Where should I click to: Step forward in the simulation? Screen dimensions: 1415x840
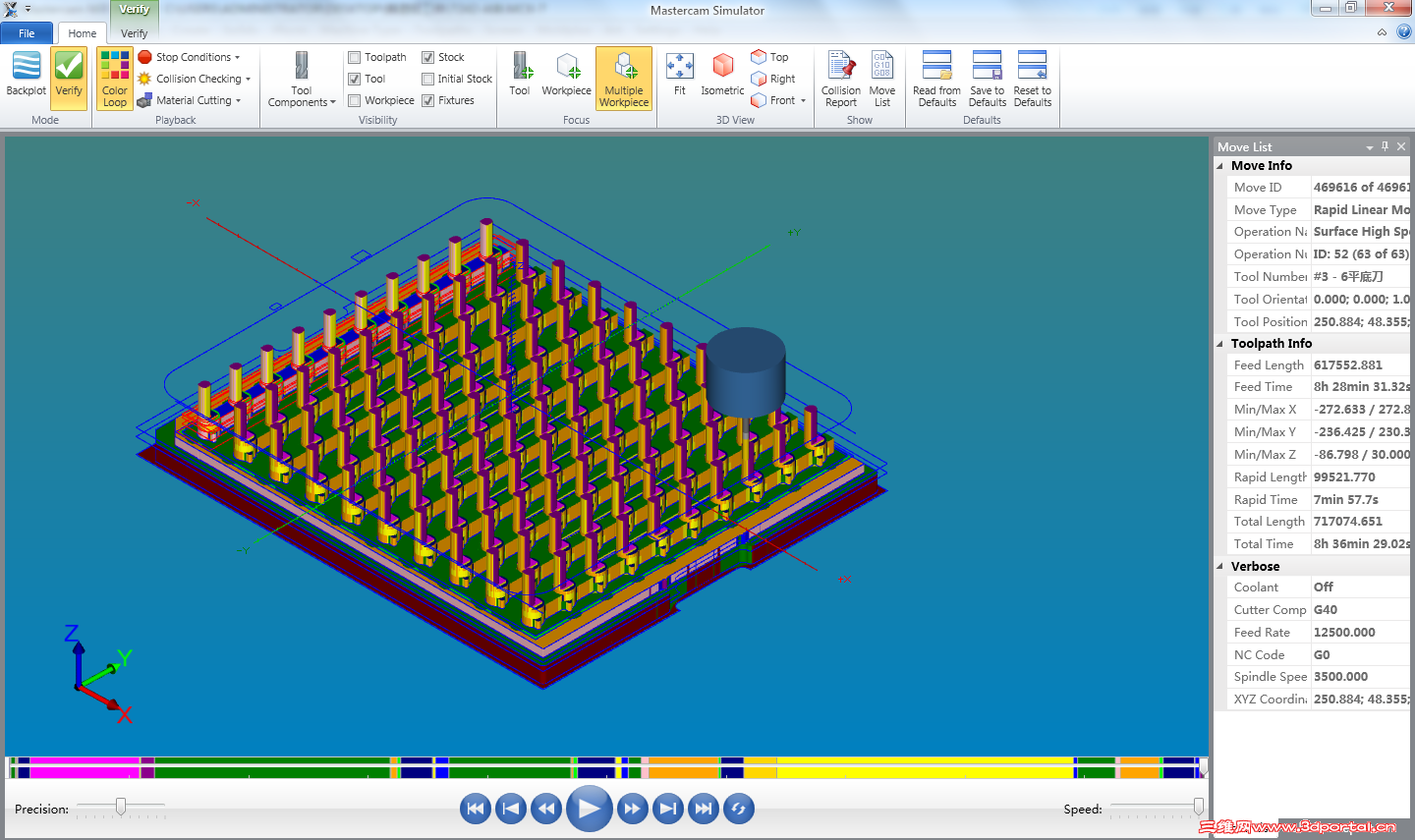[632, 809]
